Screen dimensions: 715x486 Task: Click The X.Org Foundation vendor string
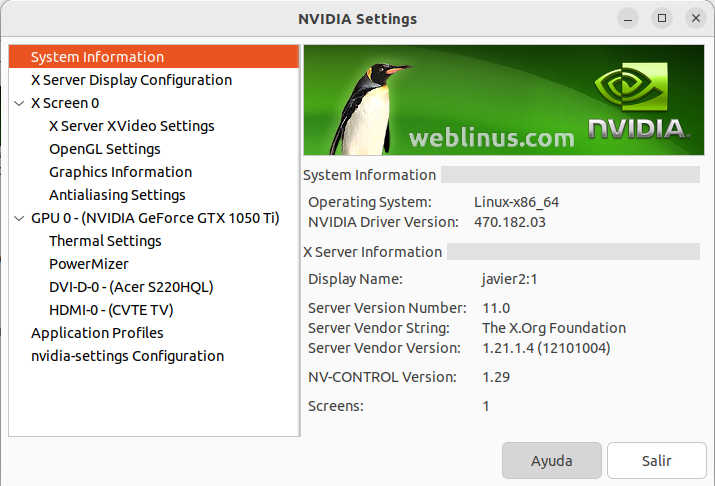[554, 328]
